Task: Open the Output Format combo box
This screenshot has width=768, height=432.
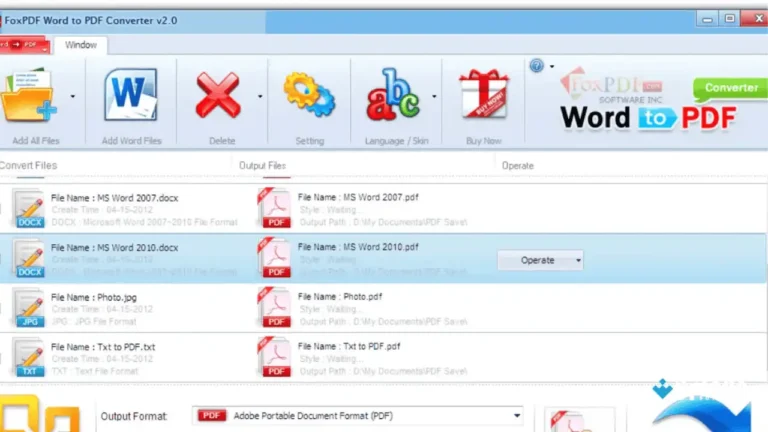Action: pos(358,416)
